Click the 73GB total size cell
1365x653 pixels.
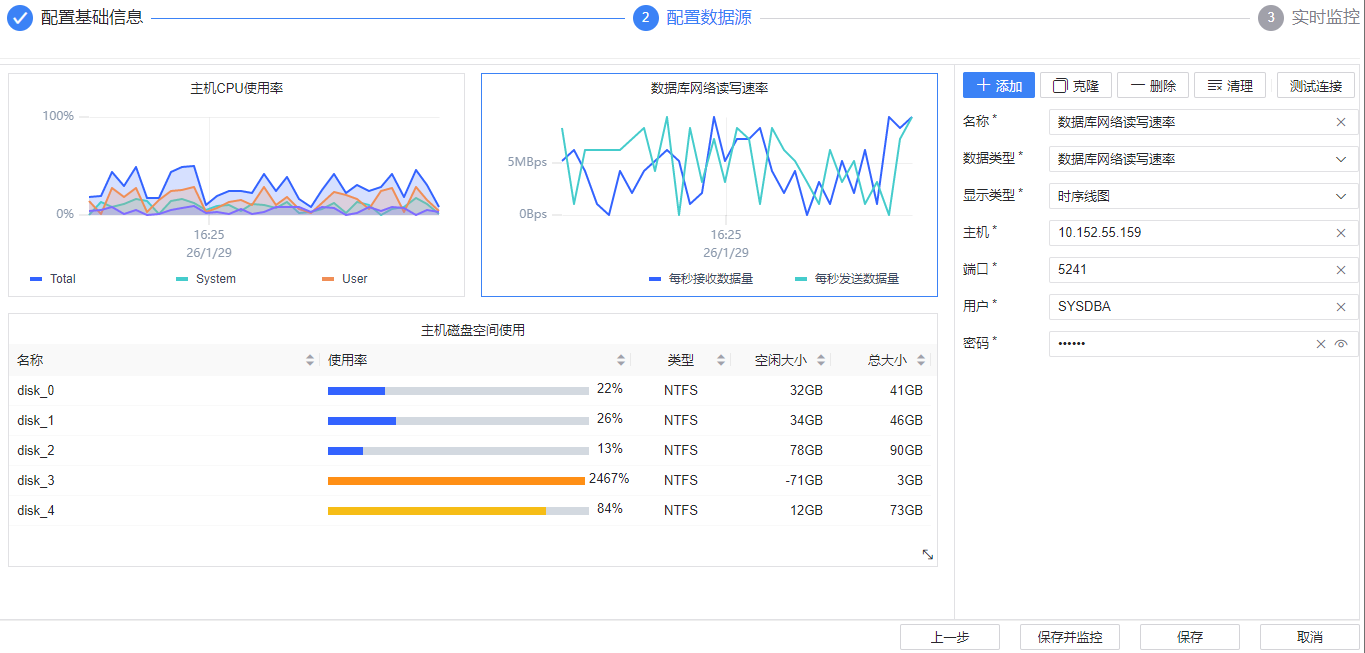(x=906, y=511)
